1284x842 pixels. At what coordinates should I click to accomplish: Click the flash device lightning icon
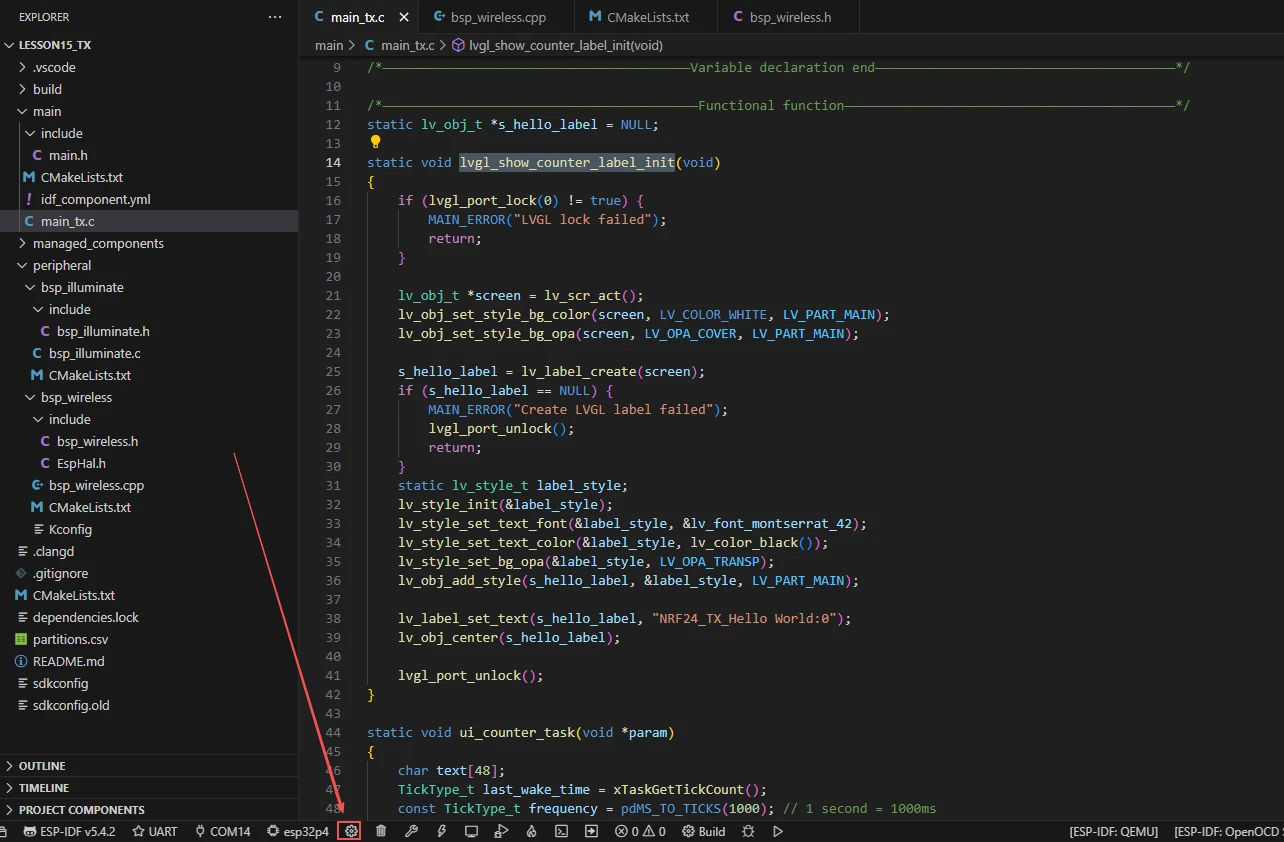(441, 831)
